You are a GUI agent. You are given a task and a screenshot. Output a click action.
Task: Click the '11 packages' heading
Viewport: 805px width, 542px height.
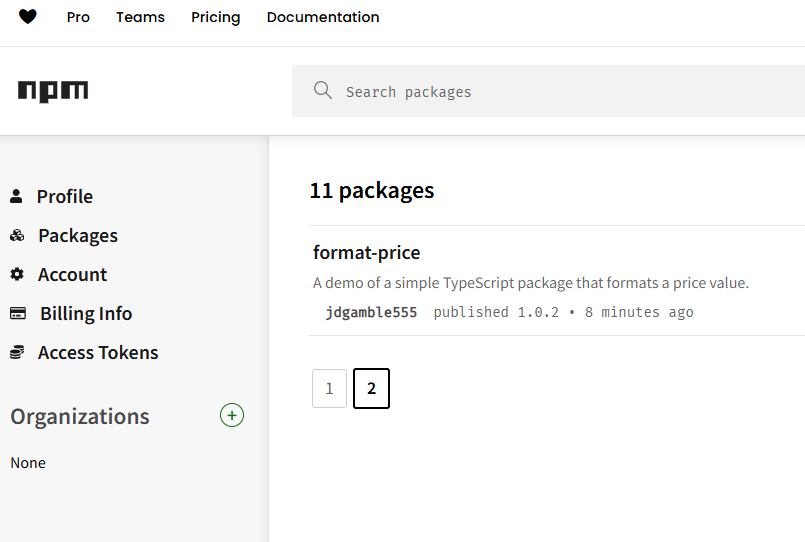point(372,190)
